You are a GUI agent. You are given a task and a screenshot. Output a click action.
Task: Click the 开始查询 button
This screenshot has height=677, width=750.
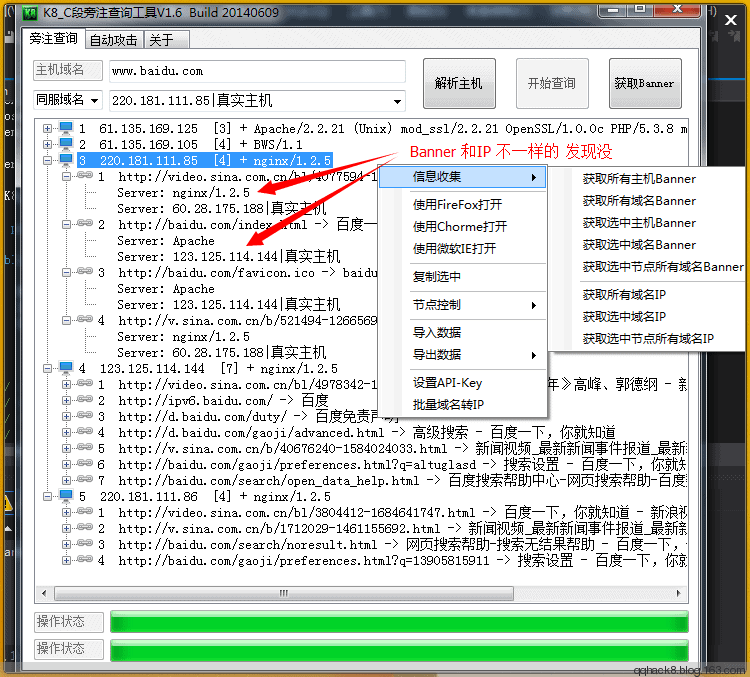click(x=551, y=84)
